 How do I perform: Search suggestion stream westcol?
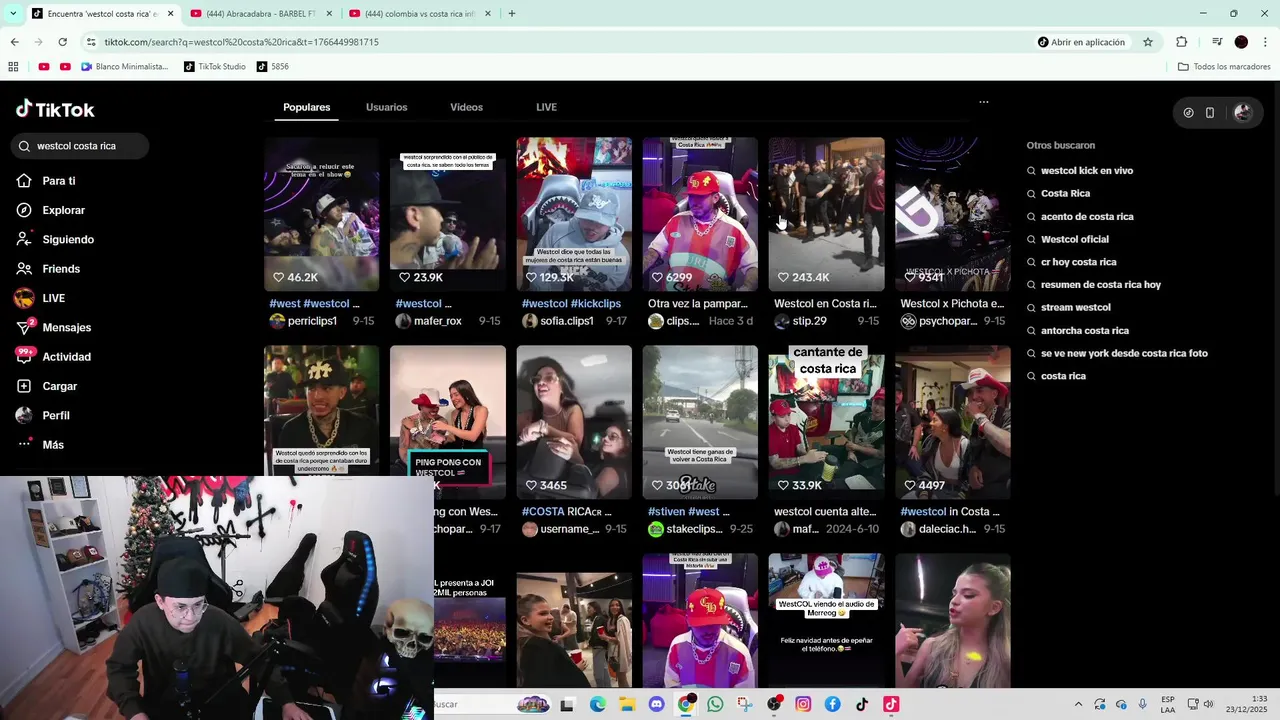coord(1076,308)
